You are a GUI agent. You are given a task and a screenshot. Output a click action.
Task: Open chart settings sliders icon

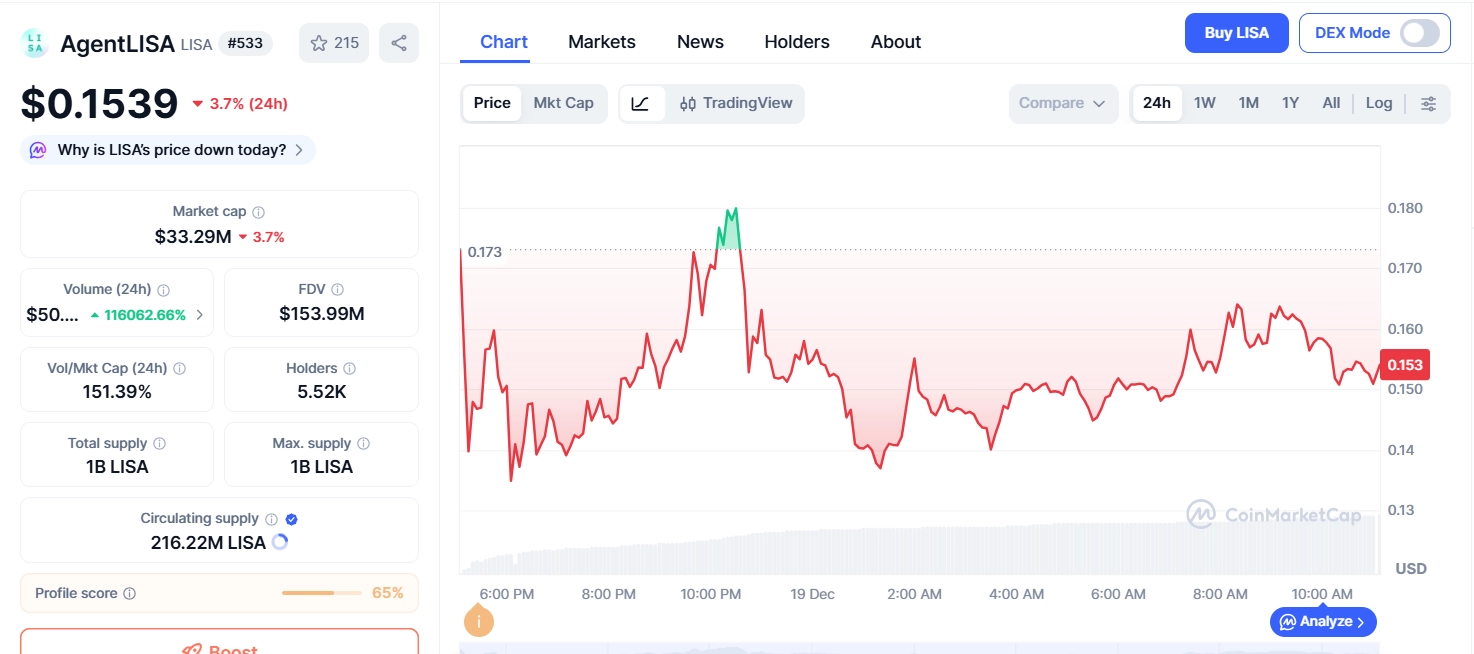click(x=1429, y=103)
